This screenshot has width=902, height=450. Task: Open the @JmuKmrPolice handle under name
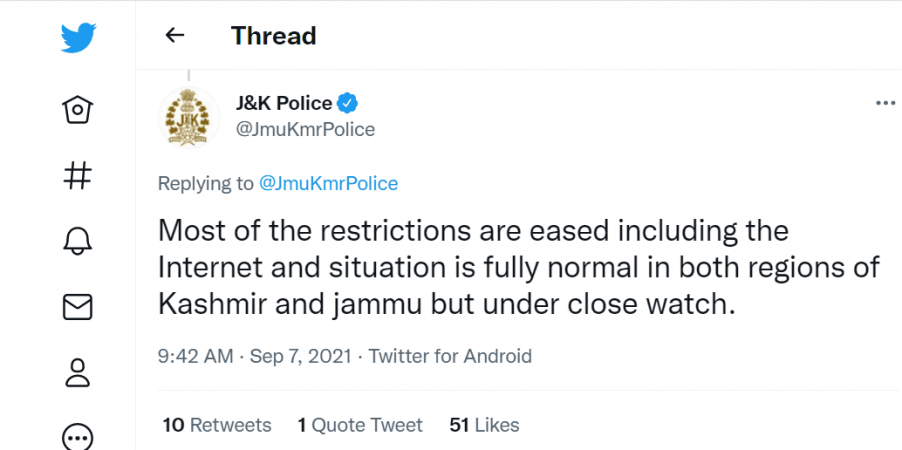click(305, 129)
